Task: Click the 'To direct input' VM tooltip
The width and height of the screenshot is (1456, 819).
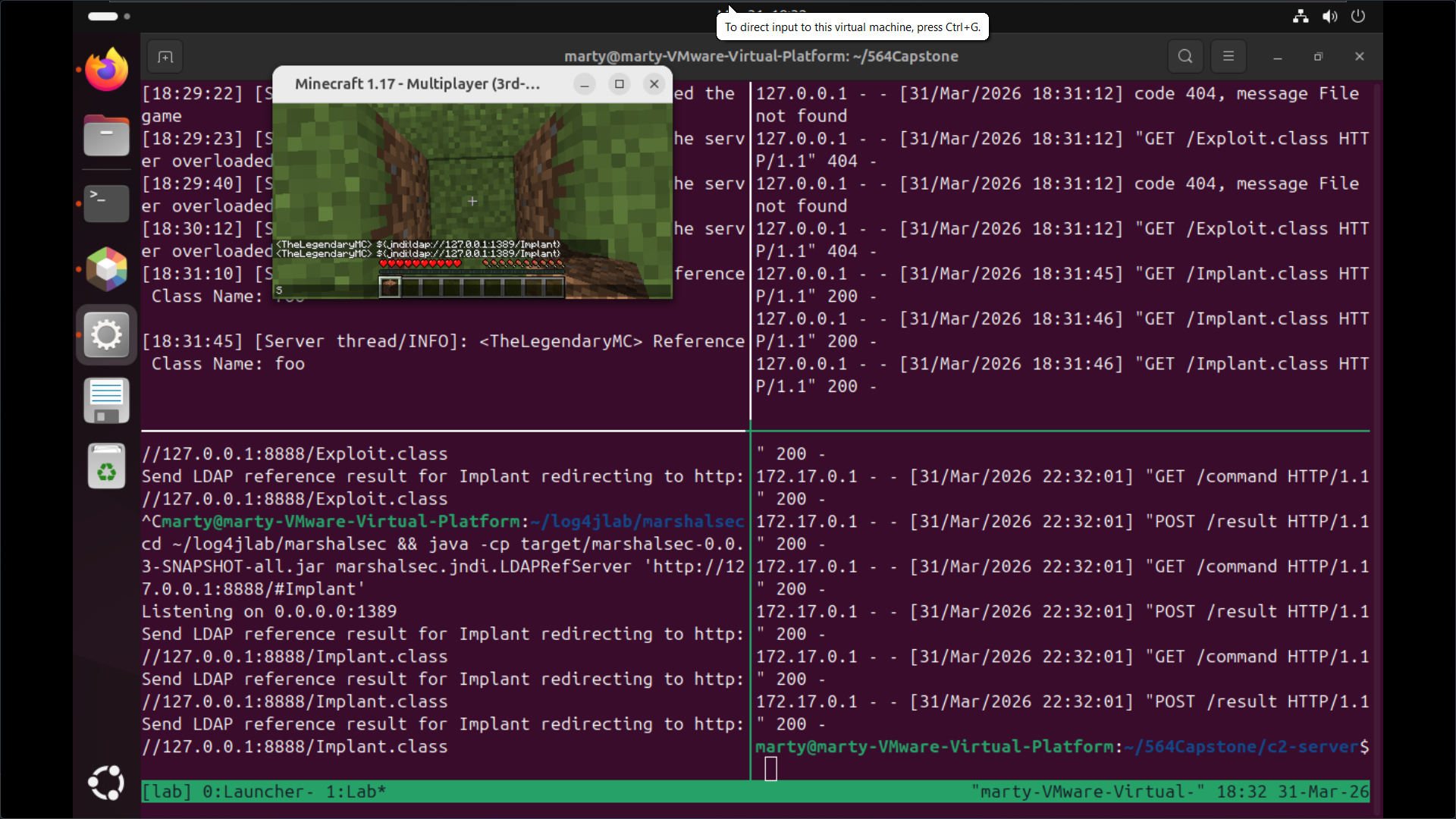Action: tap(852, 27)
